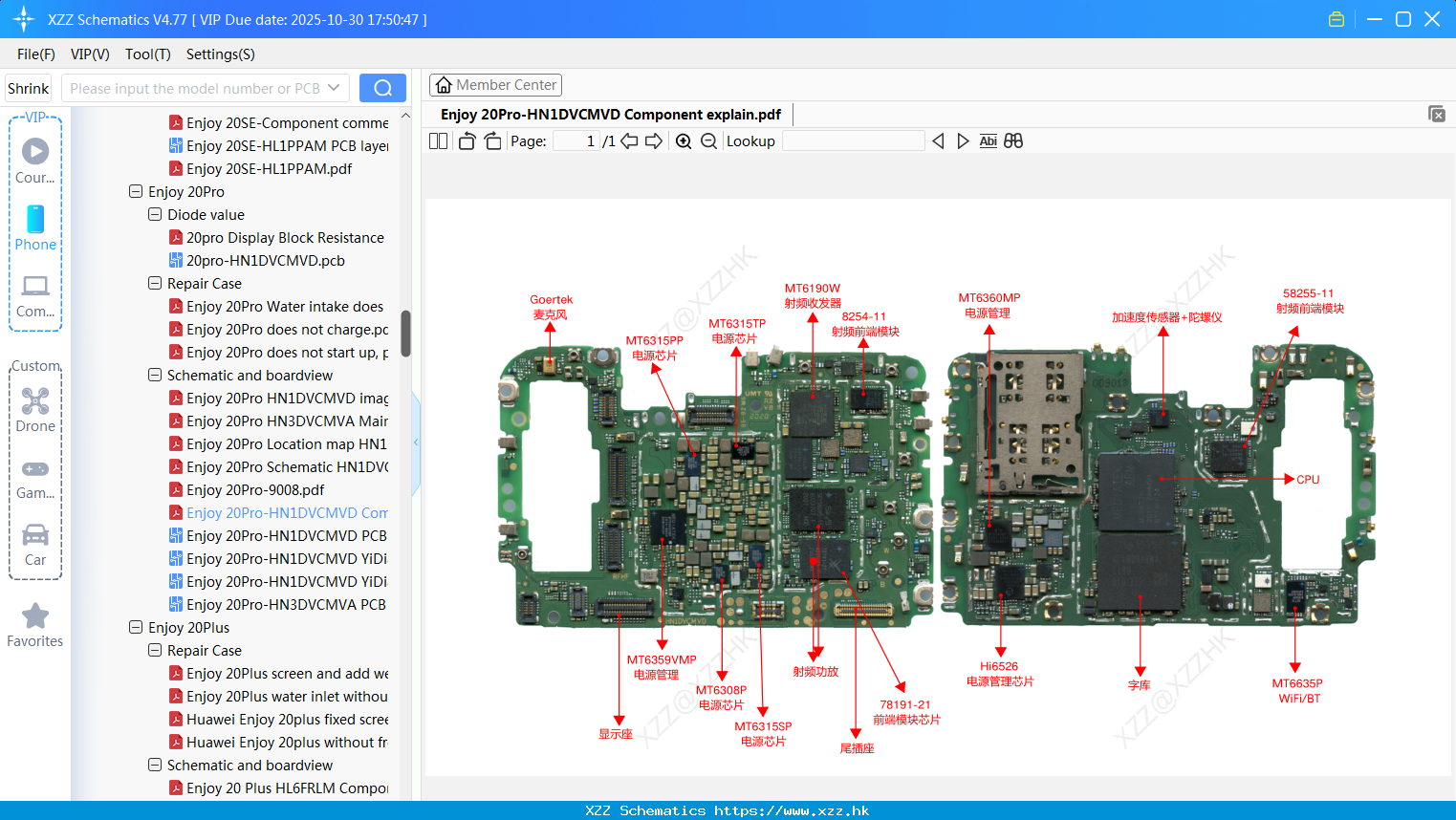This screenshot has height=820, width=1456.
Task: Open Enjoy 20Pro HN3DVCMVA Main file
Action: [x=287, y=421]
